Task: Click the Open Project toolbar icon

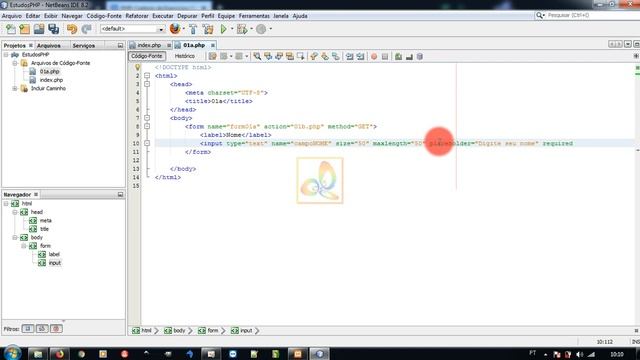Action: pyautogui.click(x=39, y=29)
